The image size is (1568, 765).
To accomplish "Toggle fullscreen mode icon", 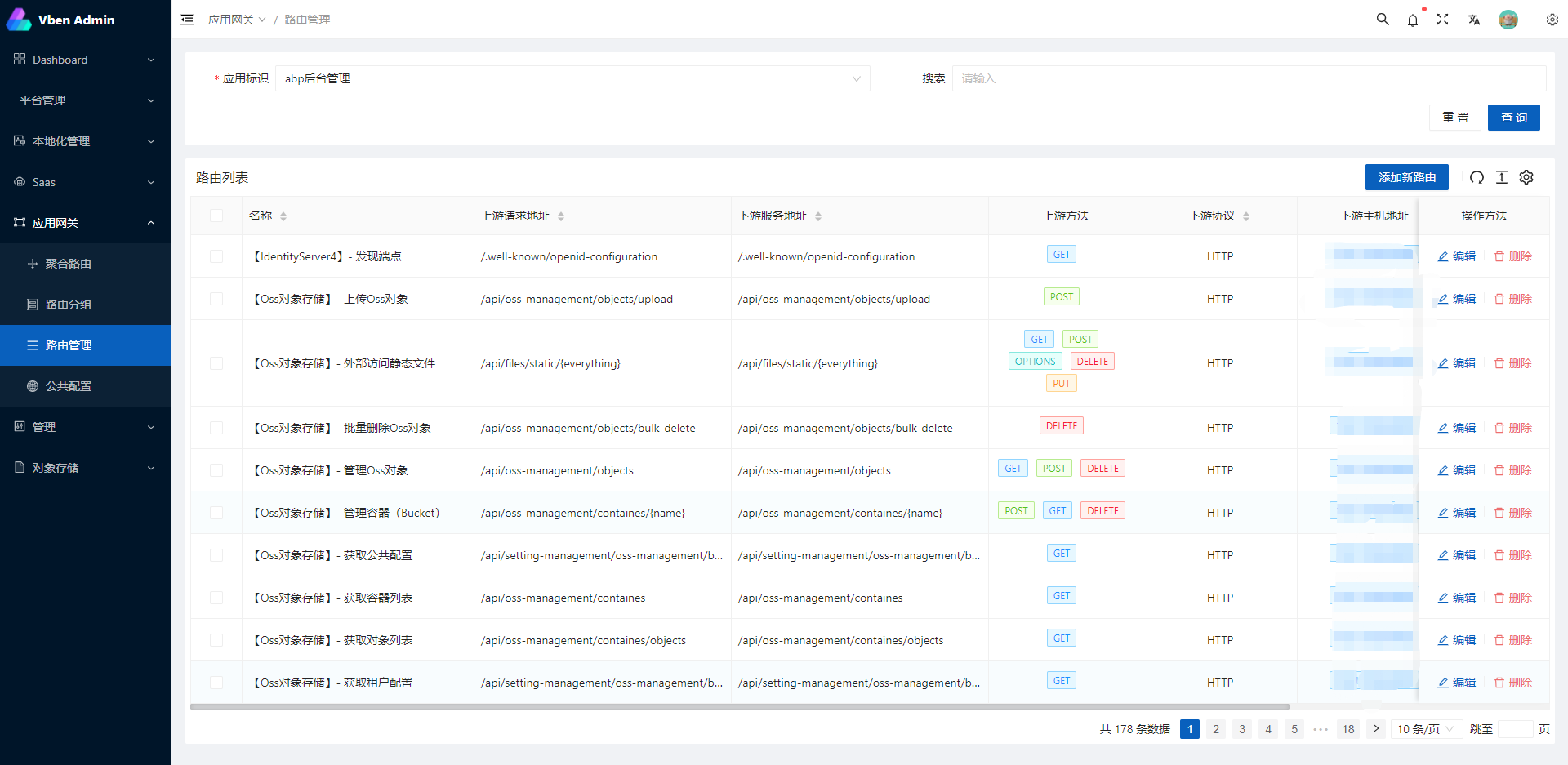I will coord(1443,20).
